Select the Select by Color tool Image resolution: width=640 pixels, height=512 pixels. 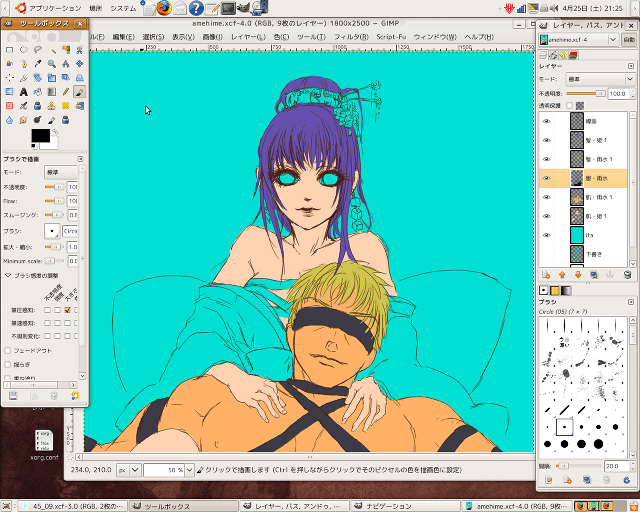click(66, 50)
